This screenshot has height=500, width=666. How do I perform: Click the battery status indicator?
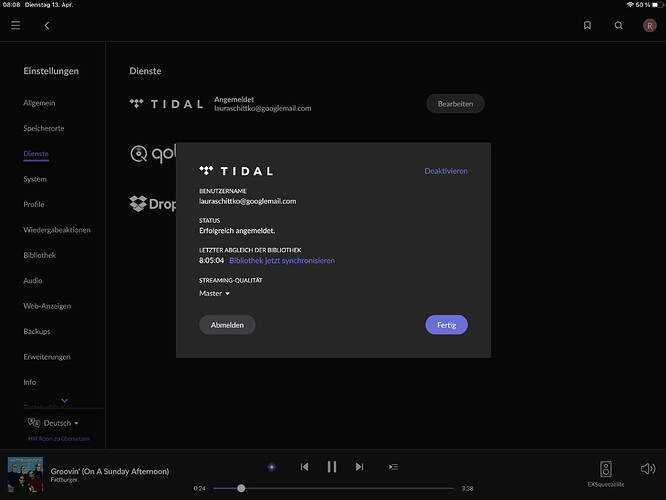point(658,5)
